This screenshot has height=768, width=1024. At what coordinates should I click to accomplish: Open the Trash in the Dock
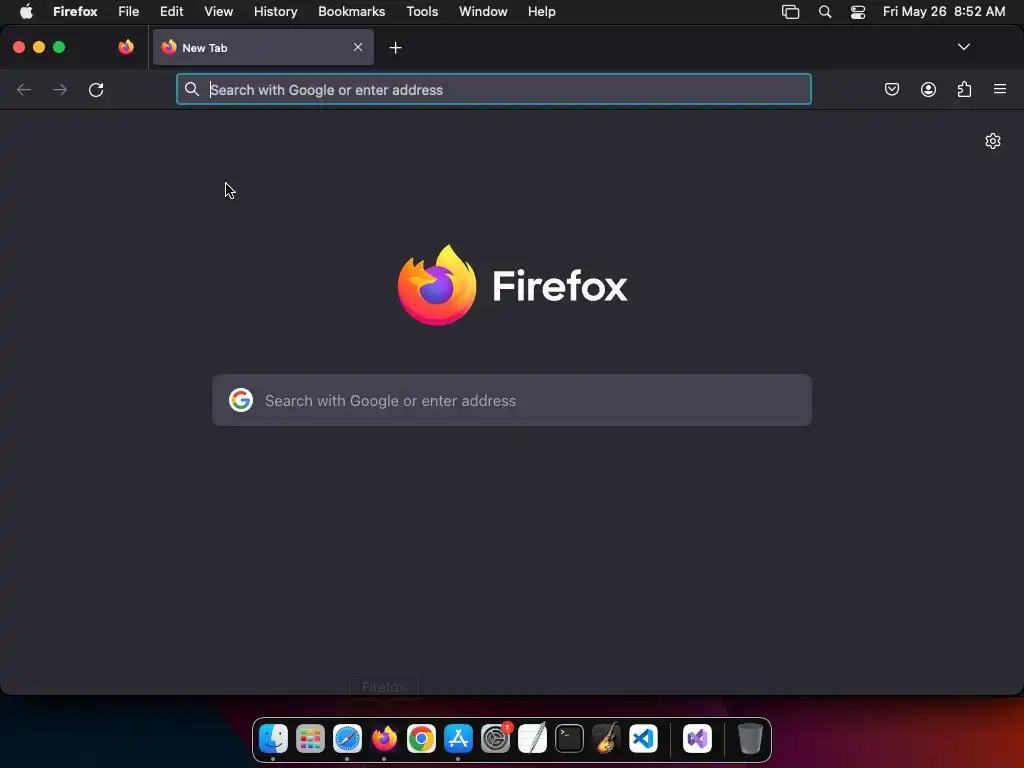pos(750,739)
